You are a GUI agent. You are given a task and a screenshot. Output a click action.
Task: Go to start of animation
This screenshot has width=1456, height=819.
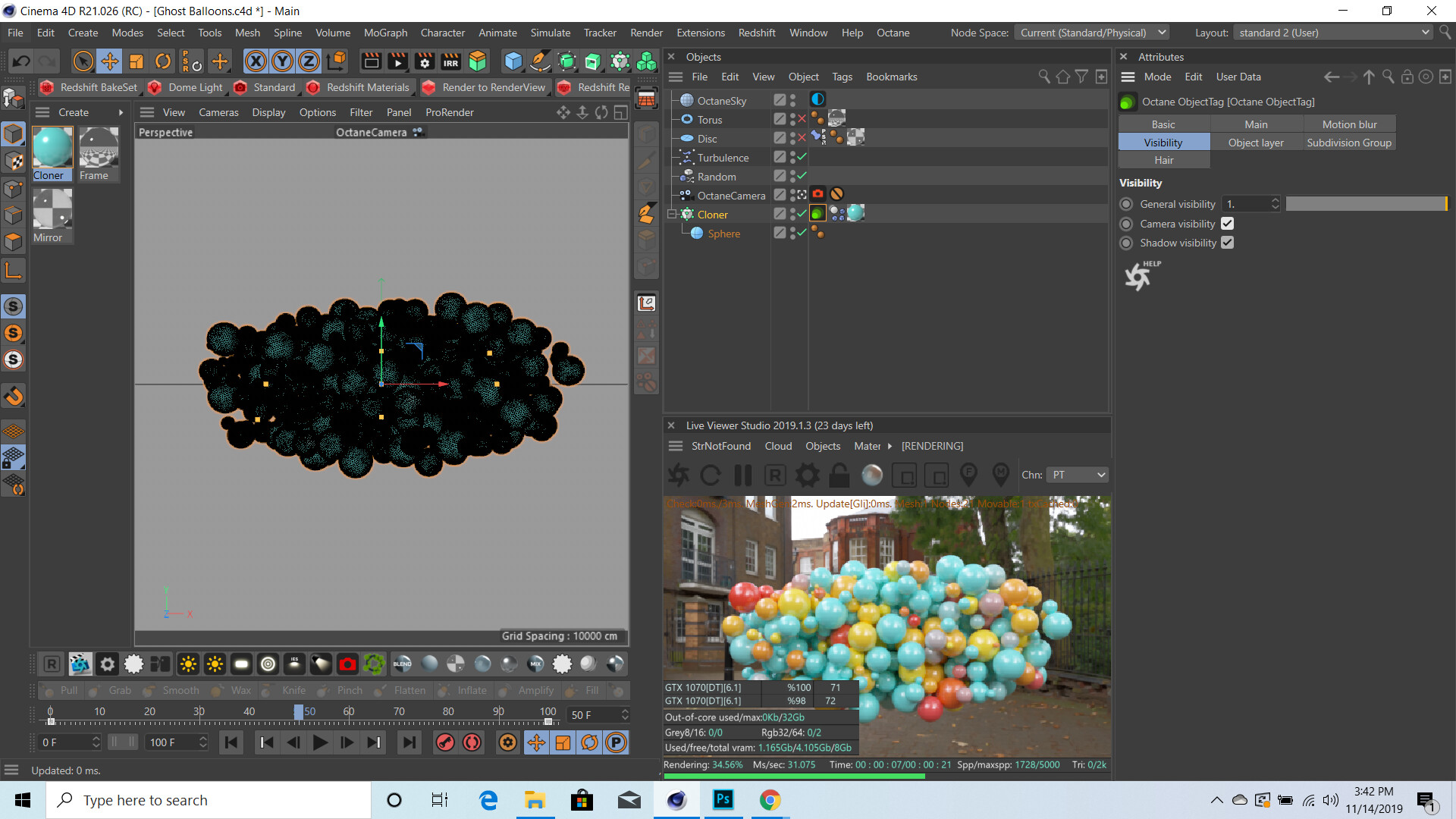pos(231,742)
